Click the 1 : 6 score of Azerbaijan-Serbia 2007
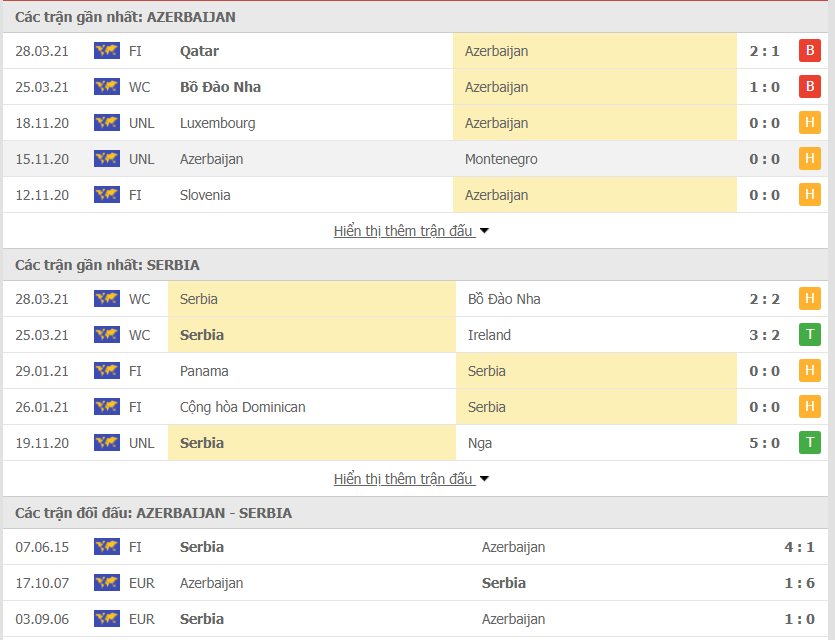This screenshot has height=640, width=835. click(x=800, y=583)
